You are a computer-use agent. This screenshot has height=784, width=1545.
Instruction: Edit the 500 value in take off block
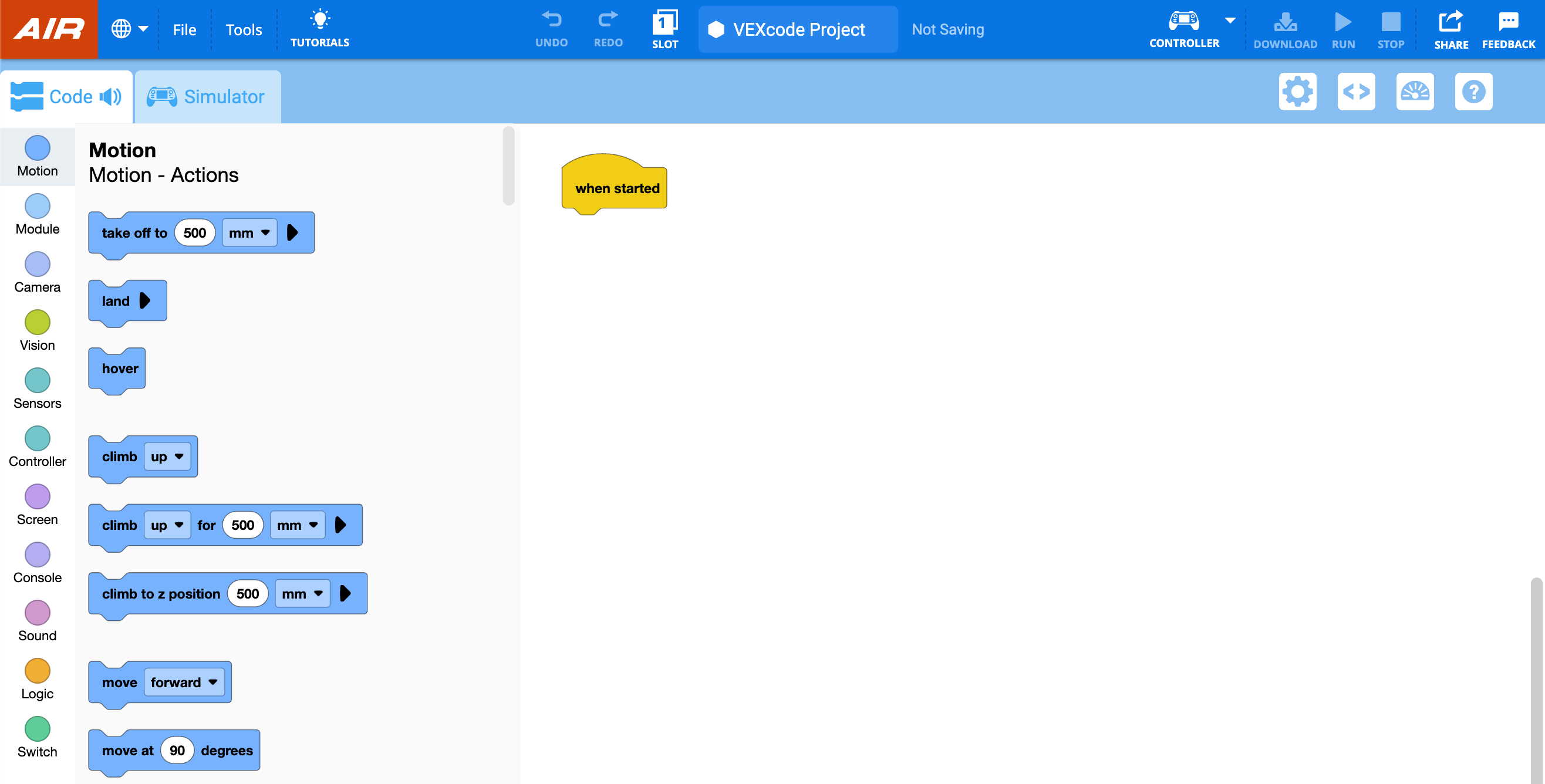click(194, 232)
